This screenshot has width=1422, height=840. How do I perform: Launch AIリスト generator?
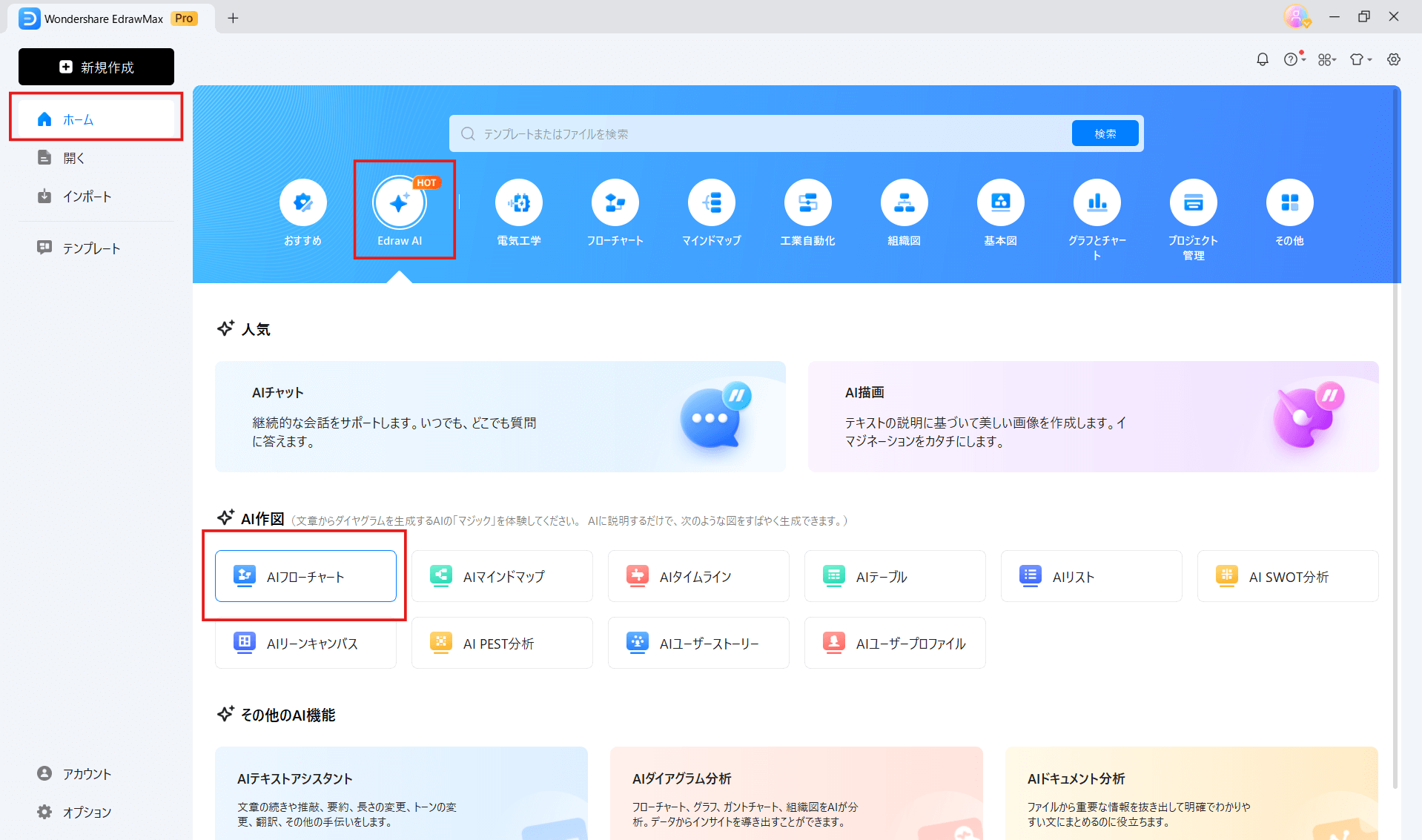(x=1091, y=576)
